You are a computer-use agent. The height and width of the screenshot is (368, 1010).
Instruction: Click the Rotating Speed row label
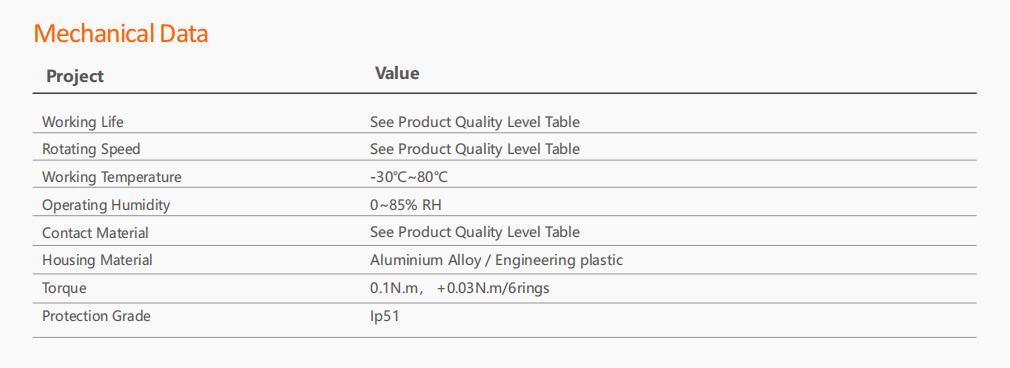91,149
